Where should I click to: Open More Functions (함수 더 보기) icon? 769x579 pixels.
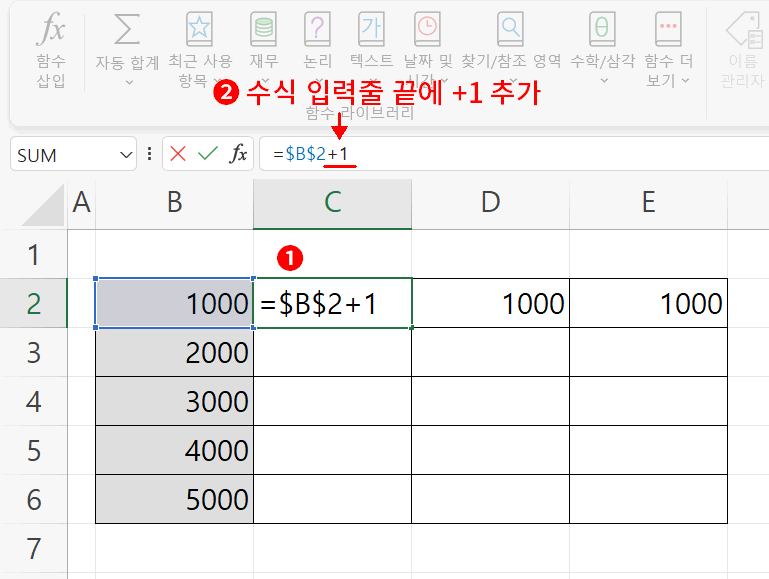point(668,29)
